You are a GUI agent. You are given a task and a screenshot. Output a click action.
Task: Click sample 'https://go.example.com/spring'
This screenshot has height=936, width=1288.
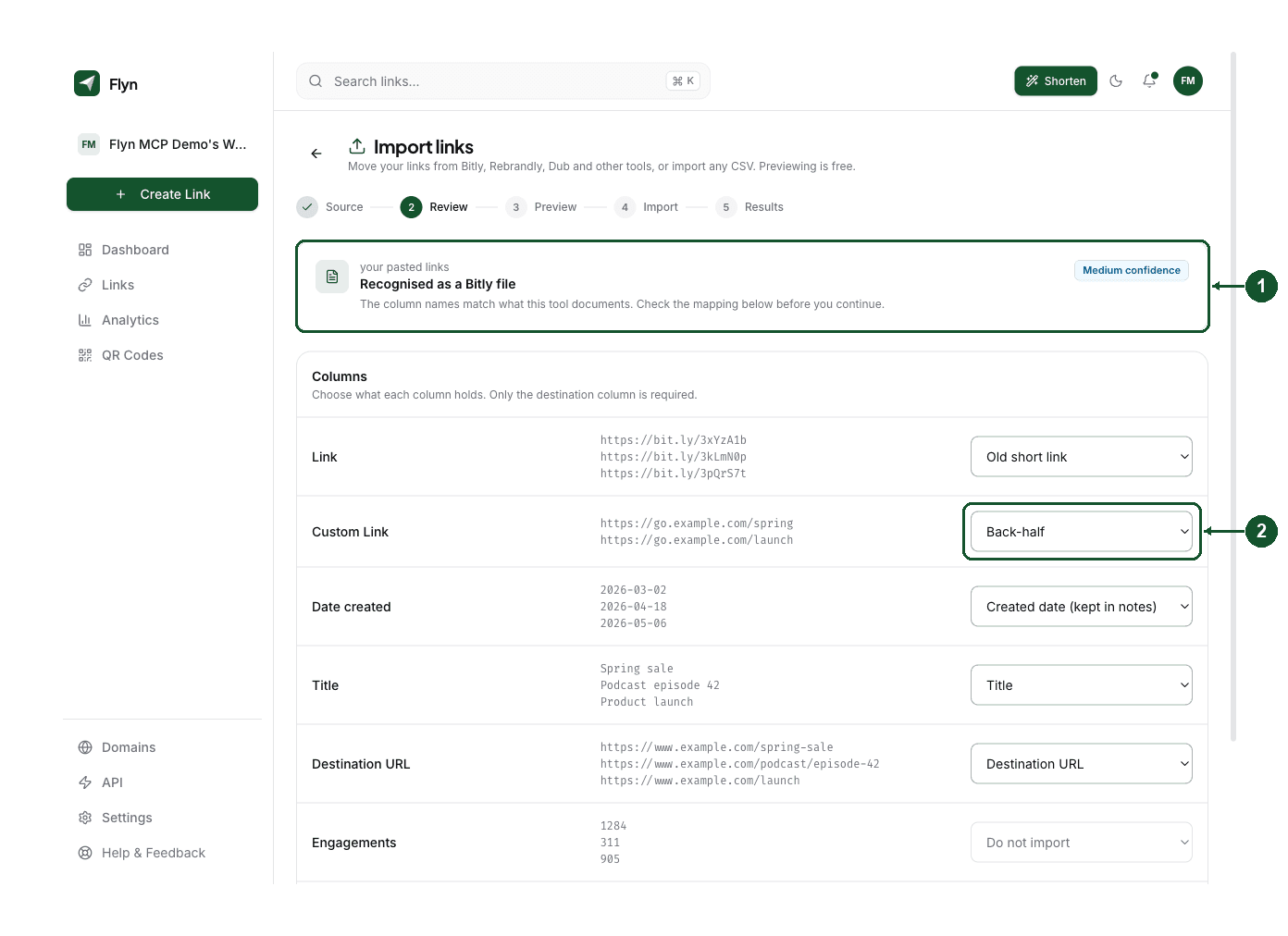click(x=697, y=523)
